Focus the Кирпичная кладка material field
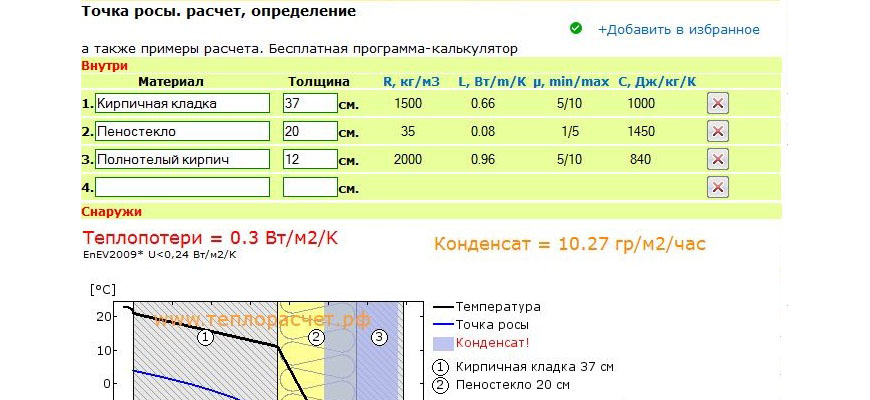870x400 pixels. (182, 103)
